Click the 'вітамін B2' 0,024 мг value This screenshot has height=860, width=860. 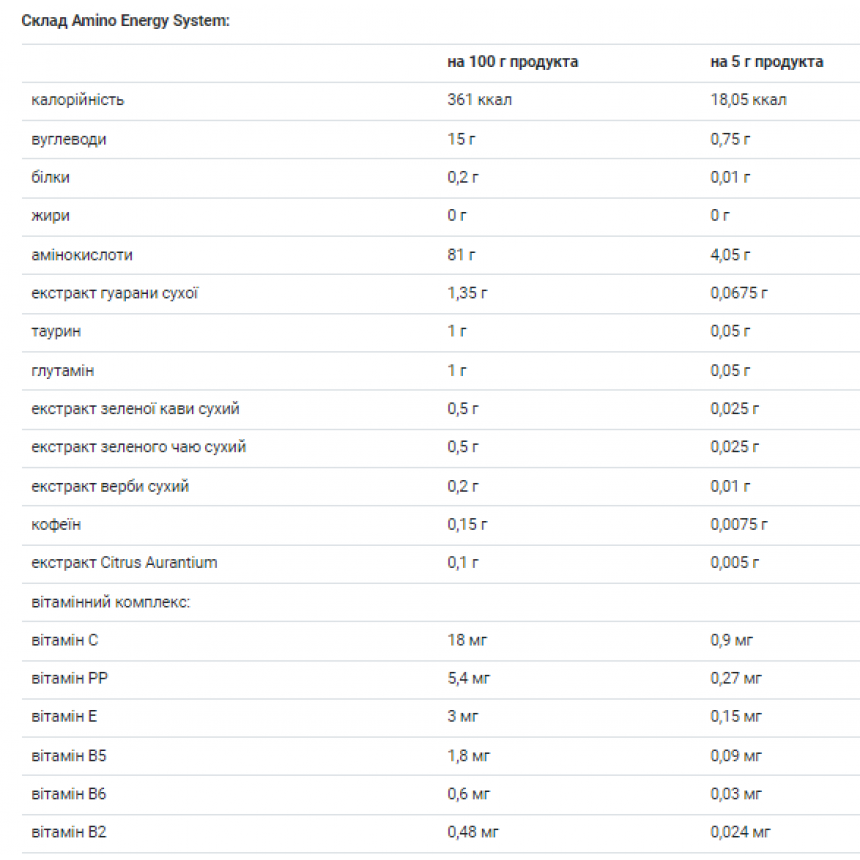pos(740,833)
